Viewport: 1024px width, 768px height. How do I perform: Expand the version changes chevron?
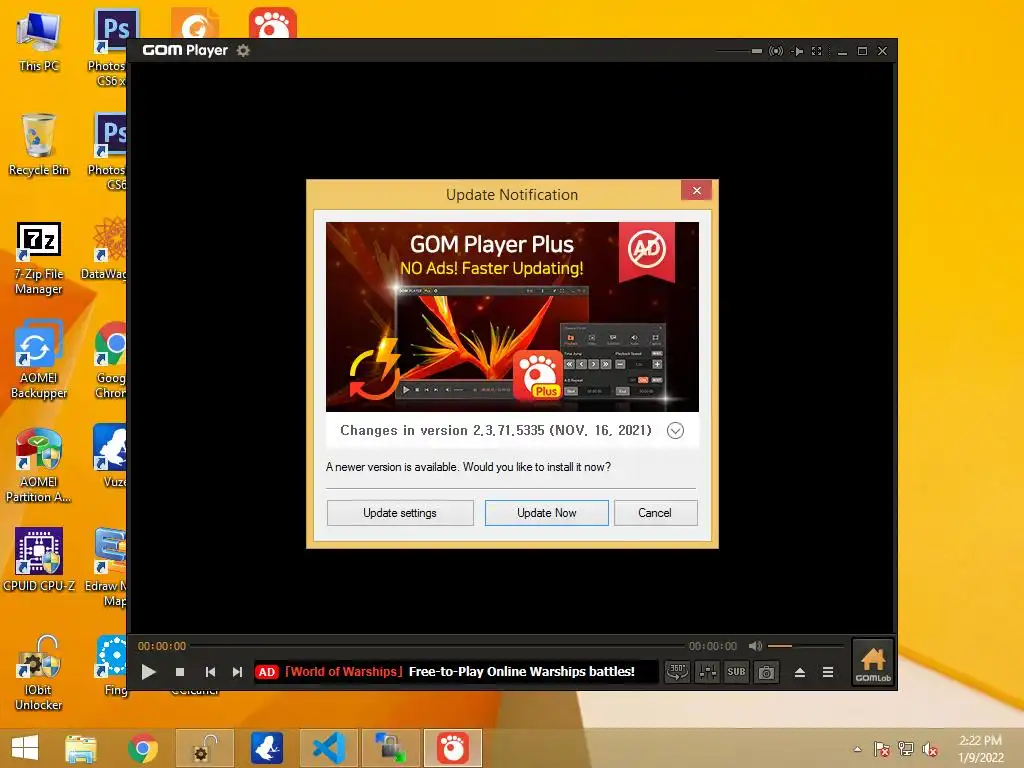[x=675, y=430]
